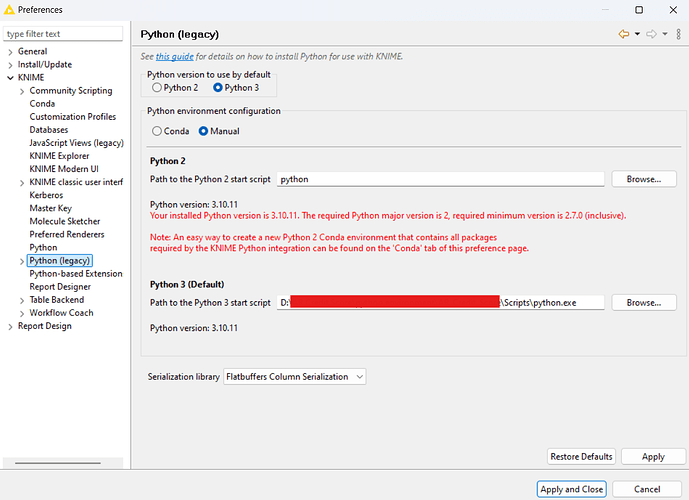Open Master Key preferences
The image size is (689, 500).
51,208
